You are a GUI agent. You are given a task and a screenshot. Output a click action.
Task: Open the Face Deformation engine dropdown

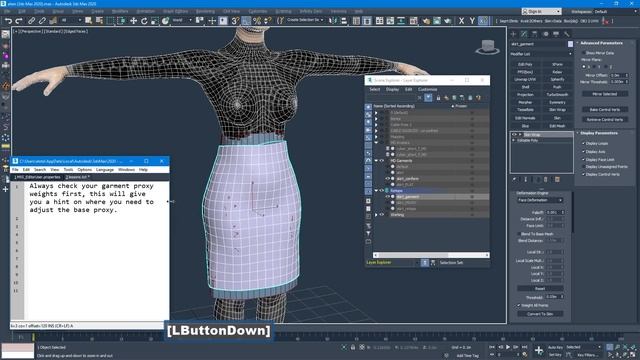pyautogui.click(x=540, y=200)
